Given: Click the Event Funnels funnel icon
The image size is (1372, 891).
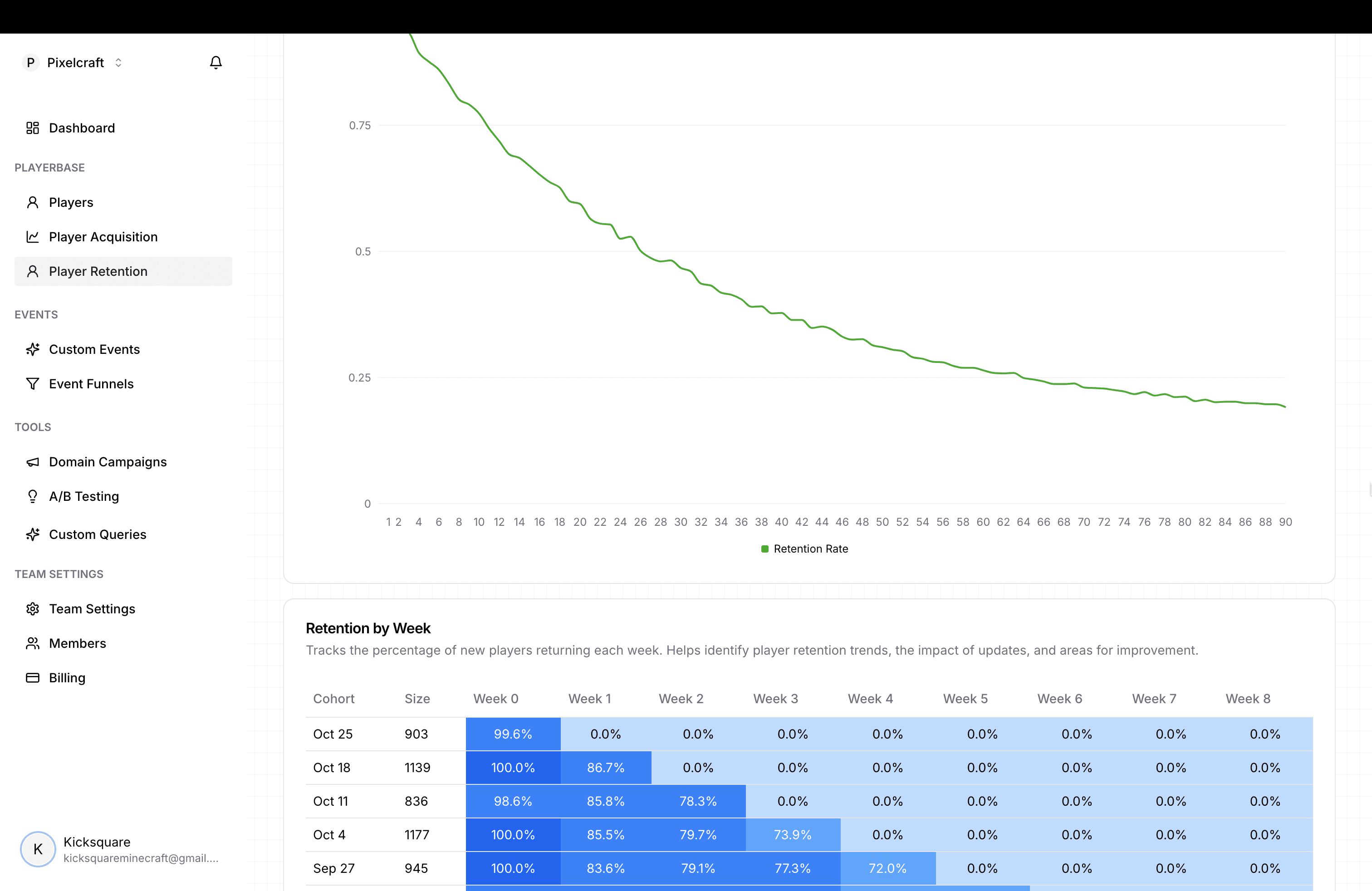Looking at the screenshot, I should tap(33, 384).
